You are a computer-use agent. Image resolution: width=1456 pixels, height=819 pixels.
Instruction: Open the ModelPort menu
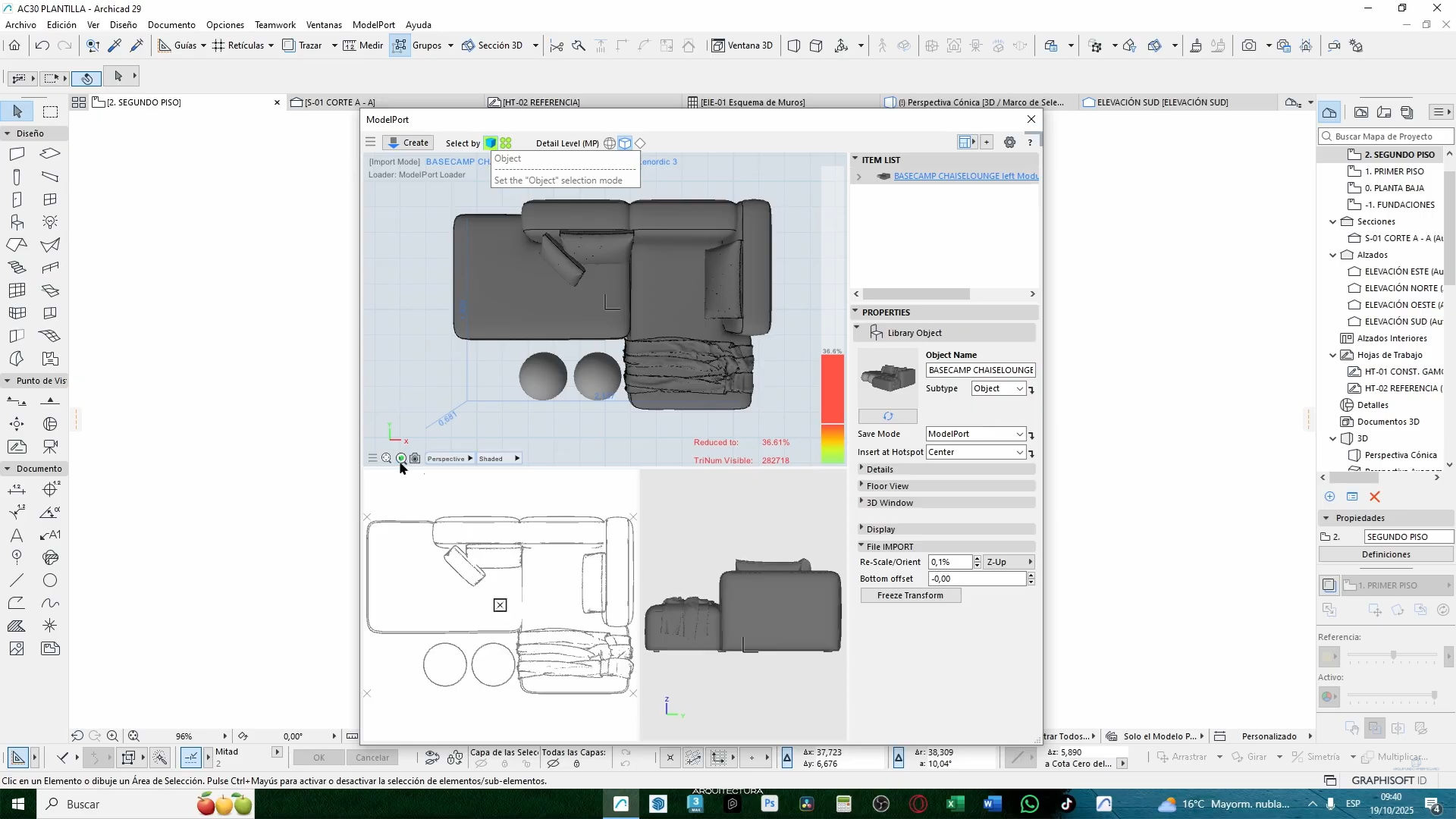click(x=373, y=25)
